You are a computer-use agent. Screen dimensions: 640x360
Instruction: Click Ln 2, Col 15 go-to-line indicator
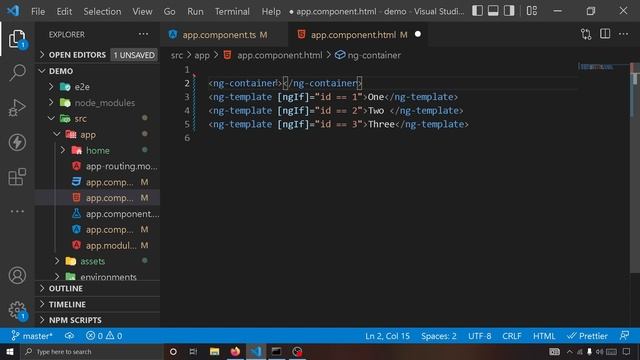point(387,336)
